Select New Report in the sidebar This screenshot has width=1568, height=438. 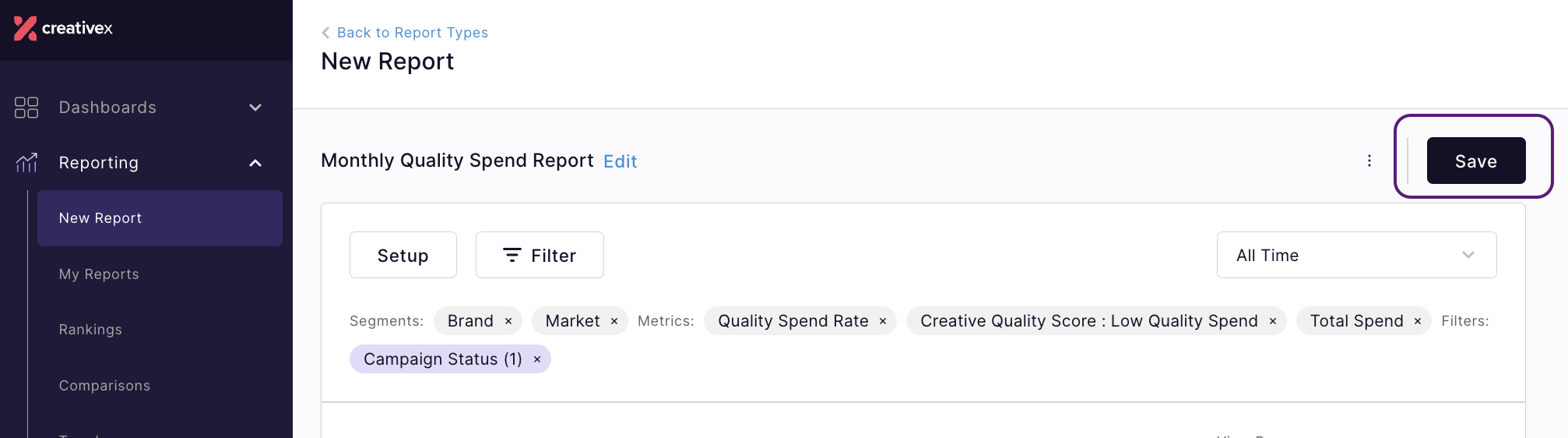point(160,218)
